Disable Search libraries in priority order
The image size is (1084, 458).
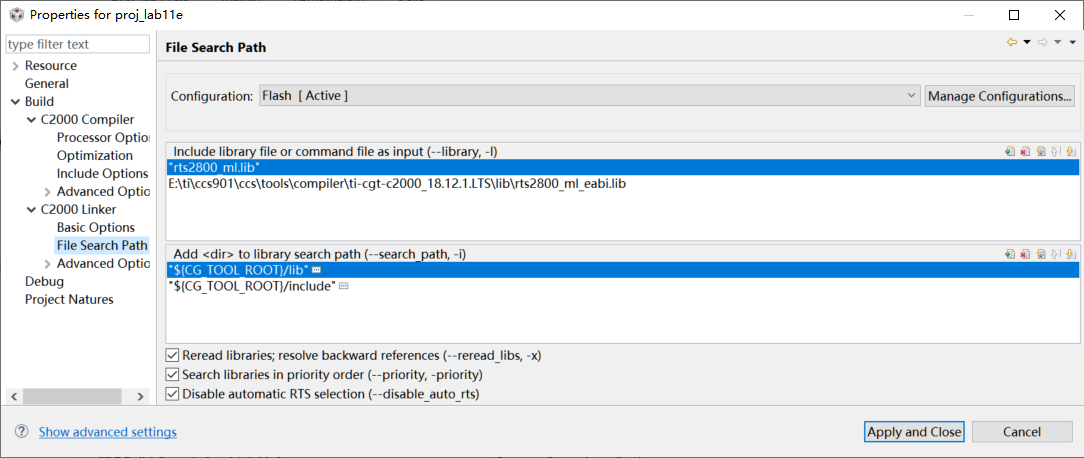[x=173, y=374]
